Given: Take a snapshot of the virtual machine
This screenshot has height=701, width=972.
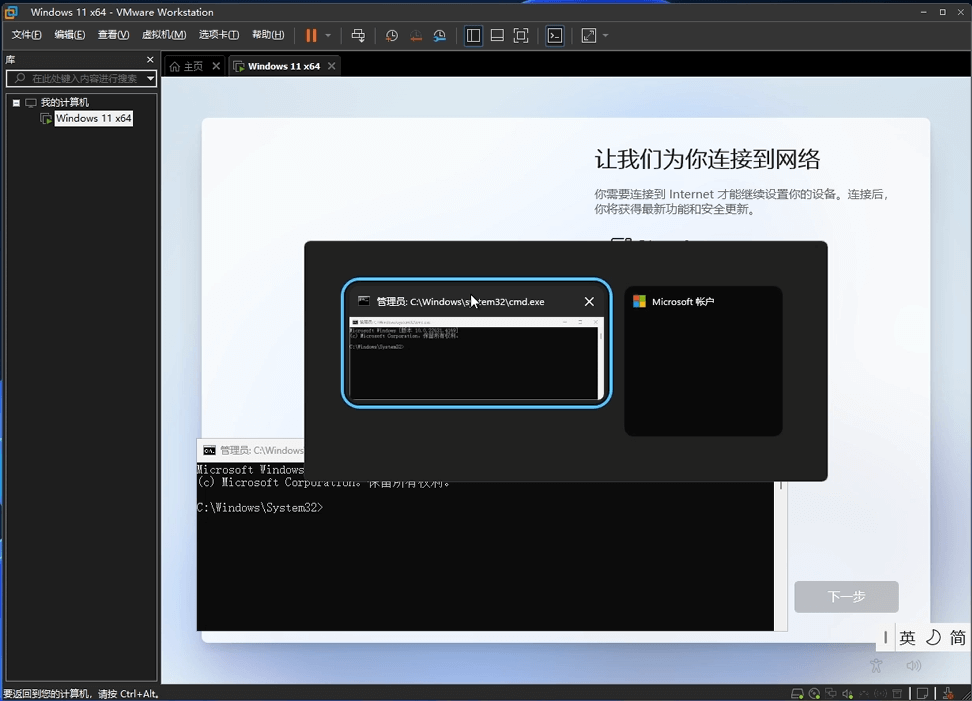Looking at the screenshot, I should pos(392,36).
